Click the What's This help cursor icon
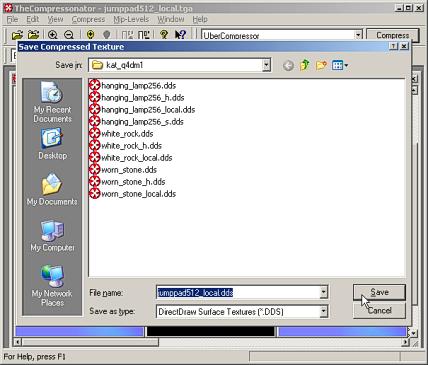This screenshot has width=428, height=365. [x=180, y=34]
